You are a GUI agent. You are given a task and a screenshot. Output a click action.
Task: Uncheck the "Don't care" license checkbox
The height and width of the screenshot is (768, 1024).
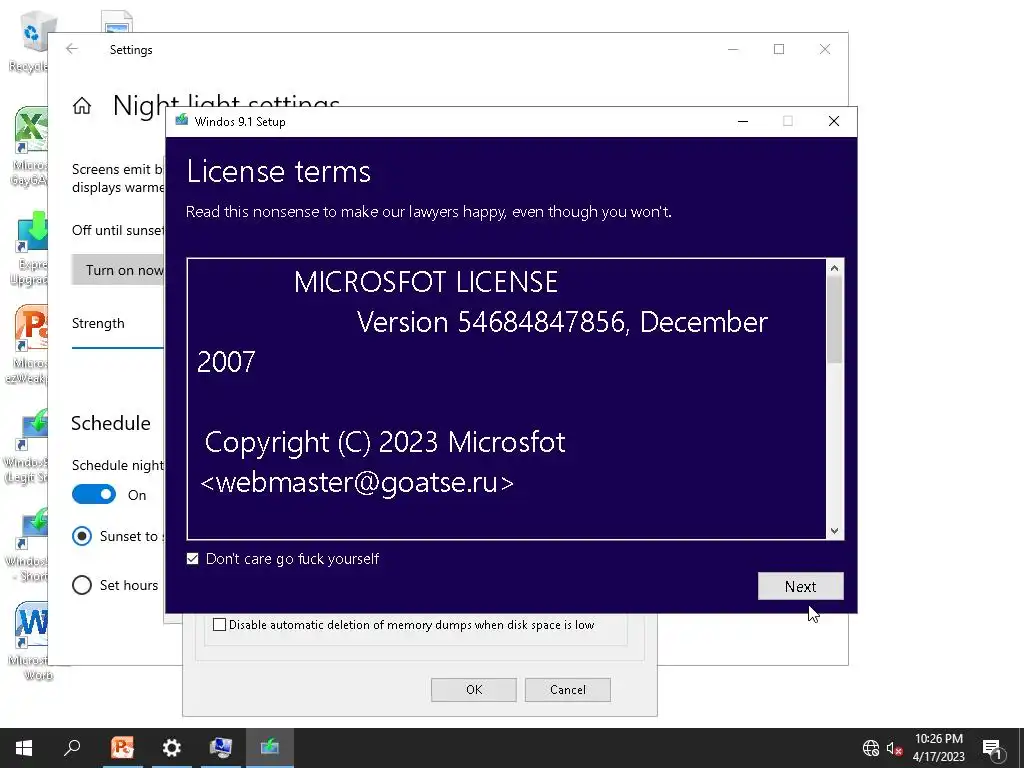[x=193, y=558]
